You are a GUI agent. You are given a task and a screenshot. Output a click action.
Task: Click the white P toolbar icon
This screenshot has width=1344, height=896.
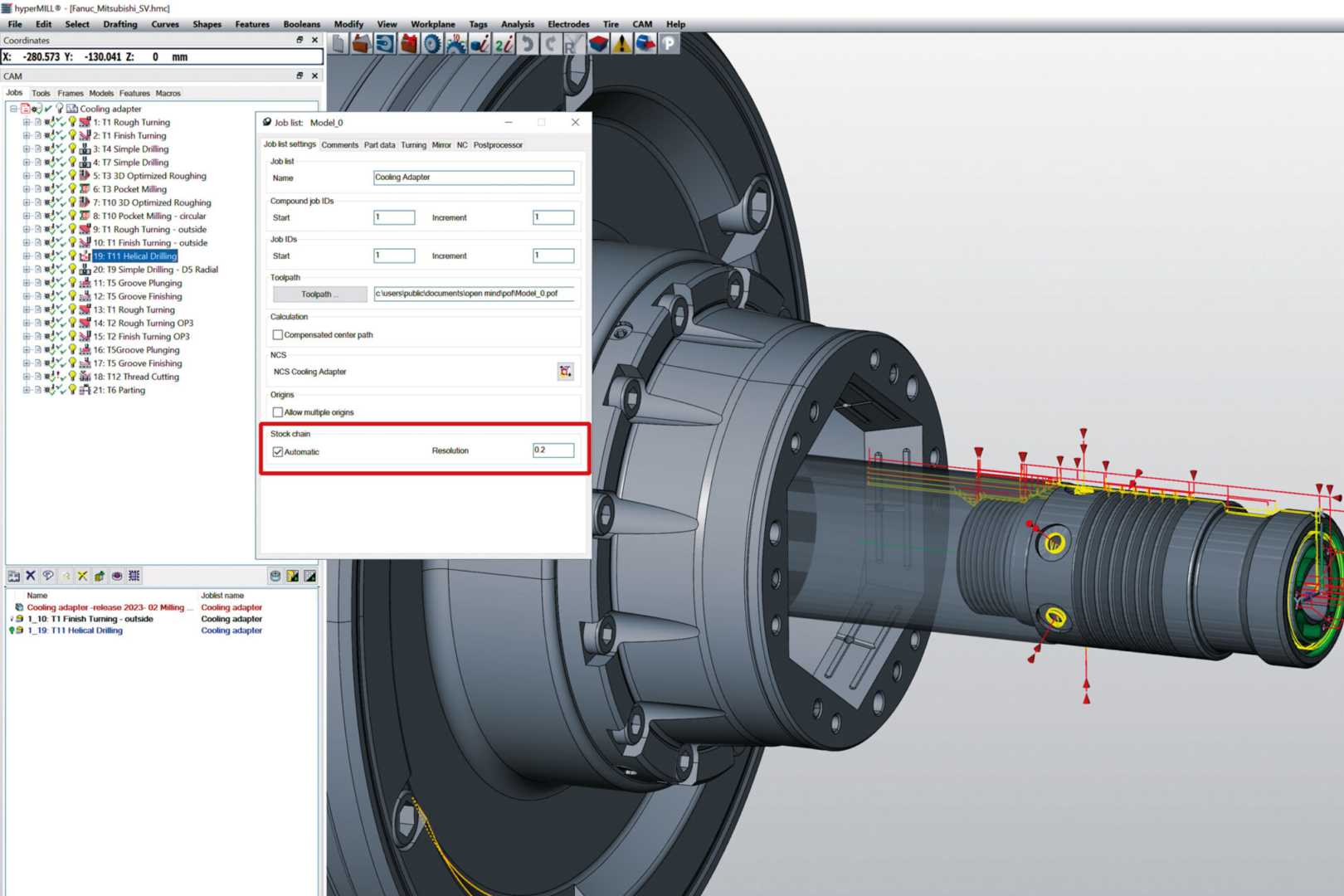click(x=669, y=44)
